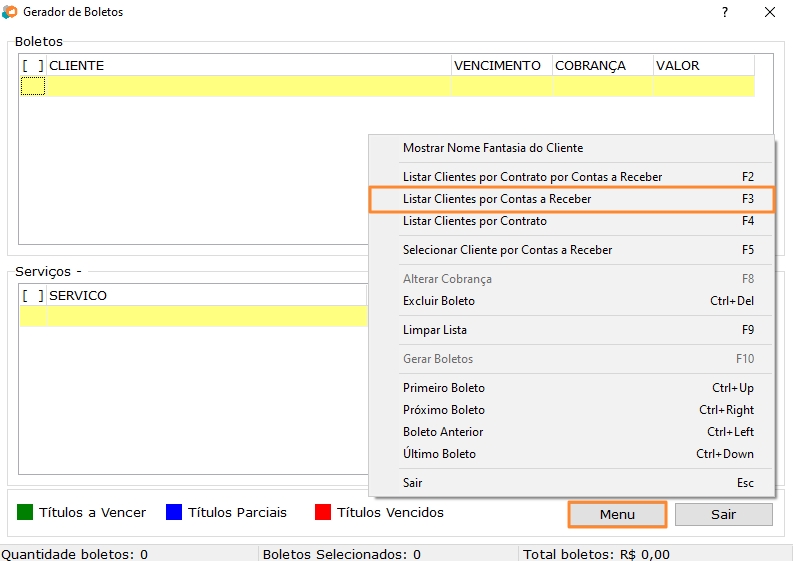Click the Sair button
The image size is (793, 561).
[724, 514]
